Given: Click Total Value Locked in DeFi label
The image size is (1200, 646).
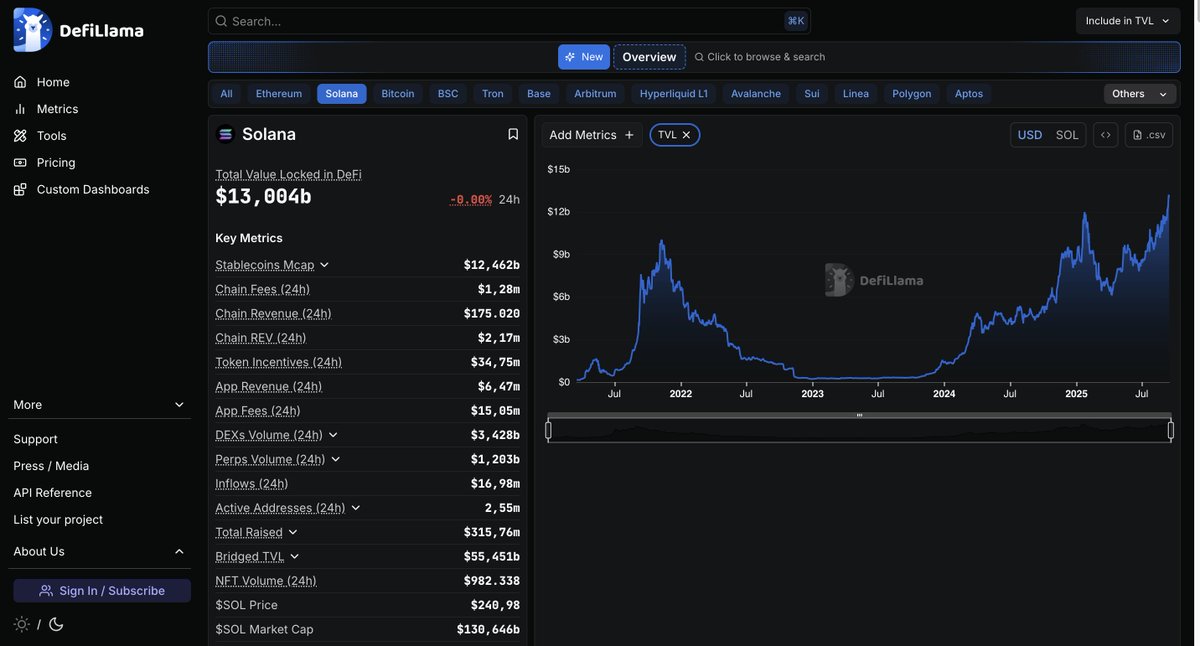Looking at the screenshot, I should 289,174.
